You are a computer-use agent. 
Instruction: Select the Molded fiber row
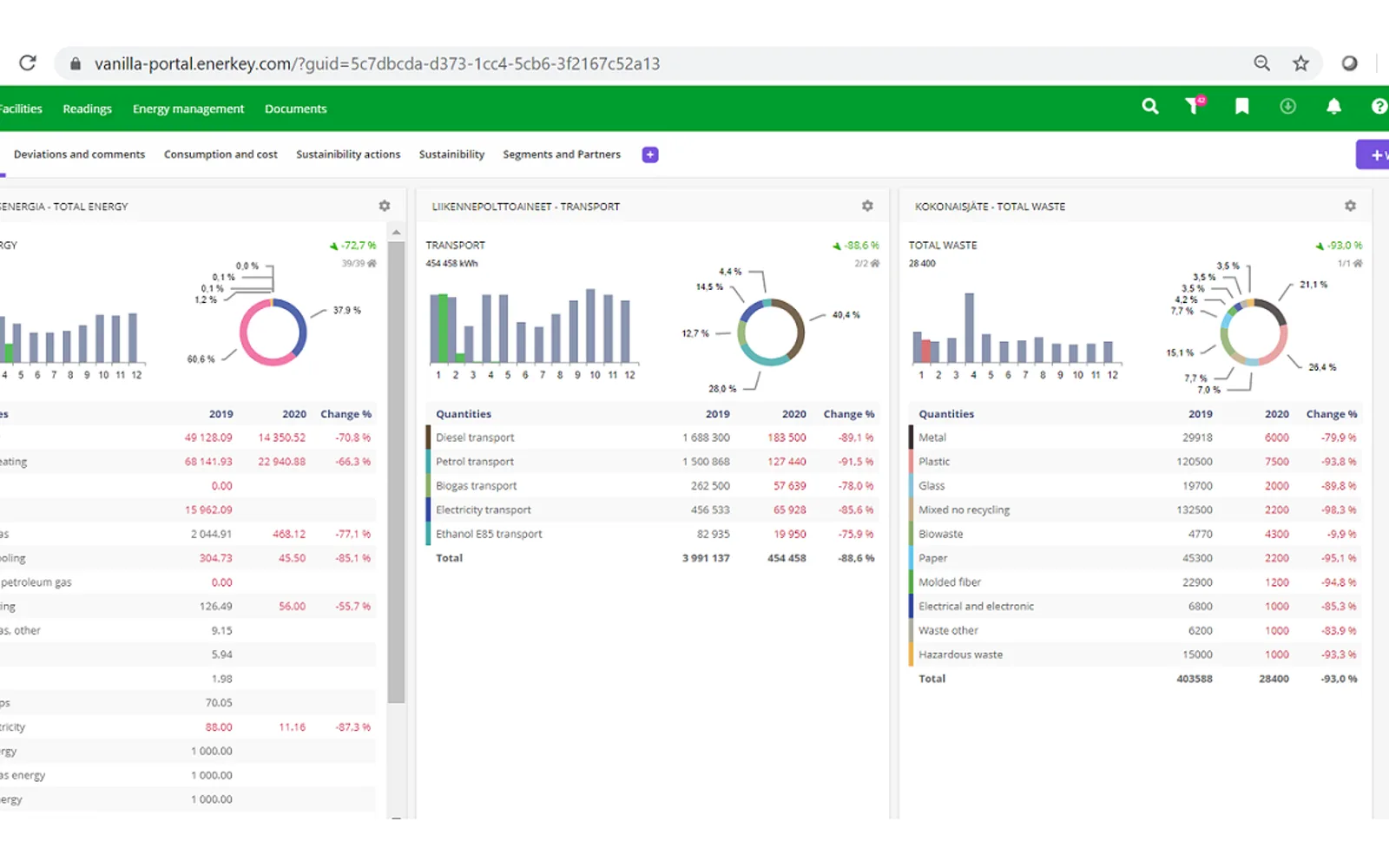pyautogui.click(x=1135, y=582)
